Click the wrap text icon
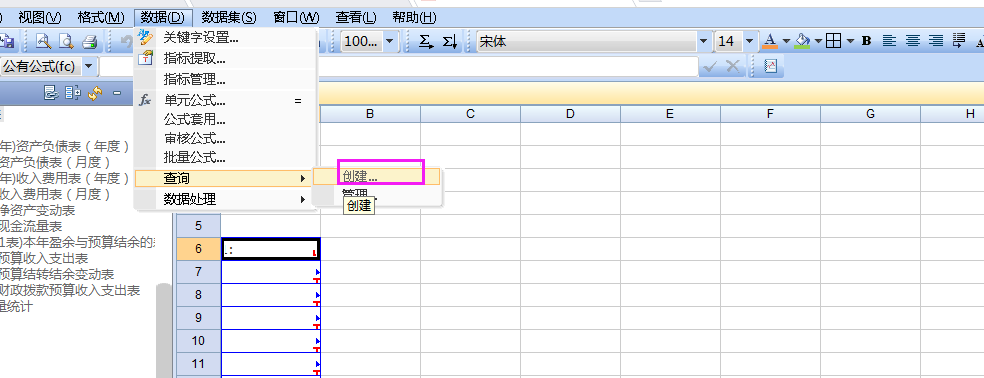Image resolution: width=984 pixels, height=378 pixels. (959, 41)
